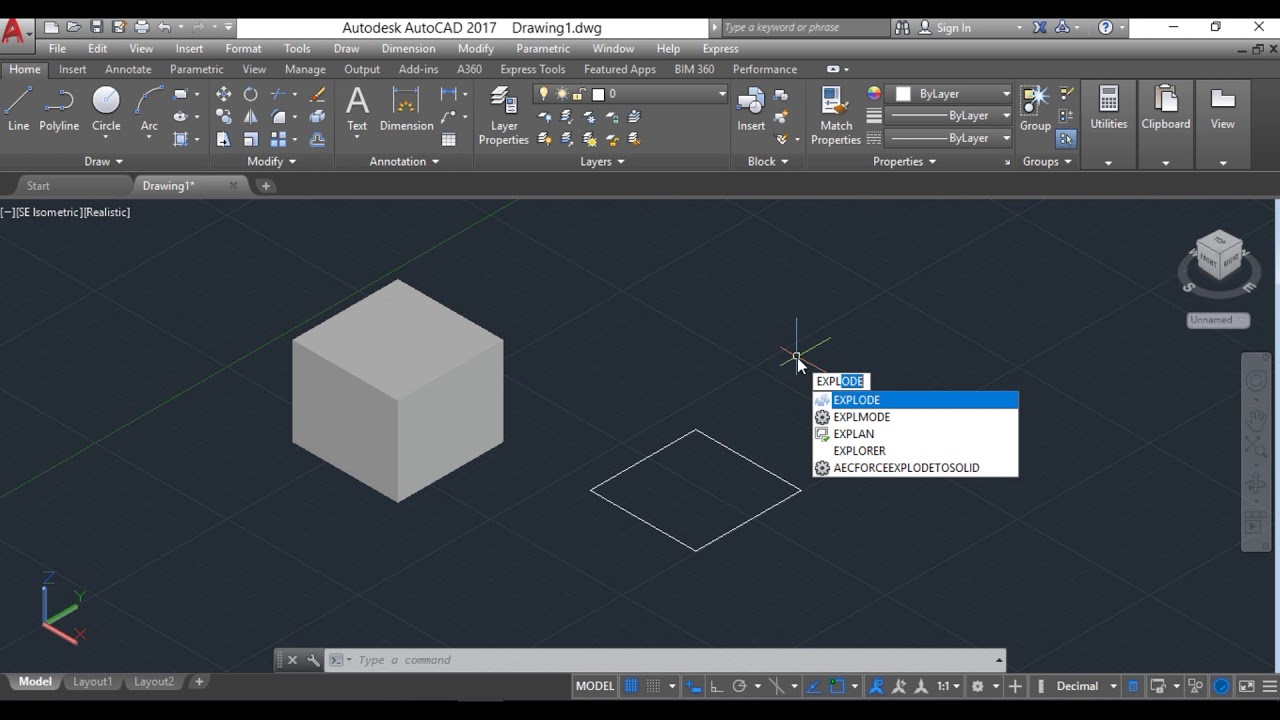This screenshot has height=720, width=1280.
Task: Click the Erase tool icon
Action: pos(318,94)
